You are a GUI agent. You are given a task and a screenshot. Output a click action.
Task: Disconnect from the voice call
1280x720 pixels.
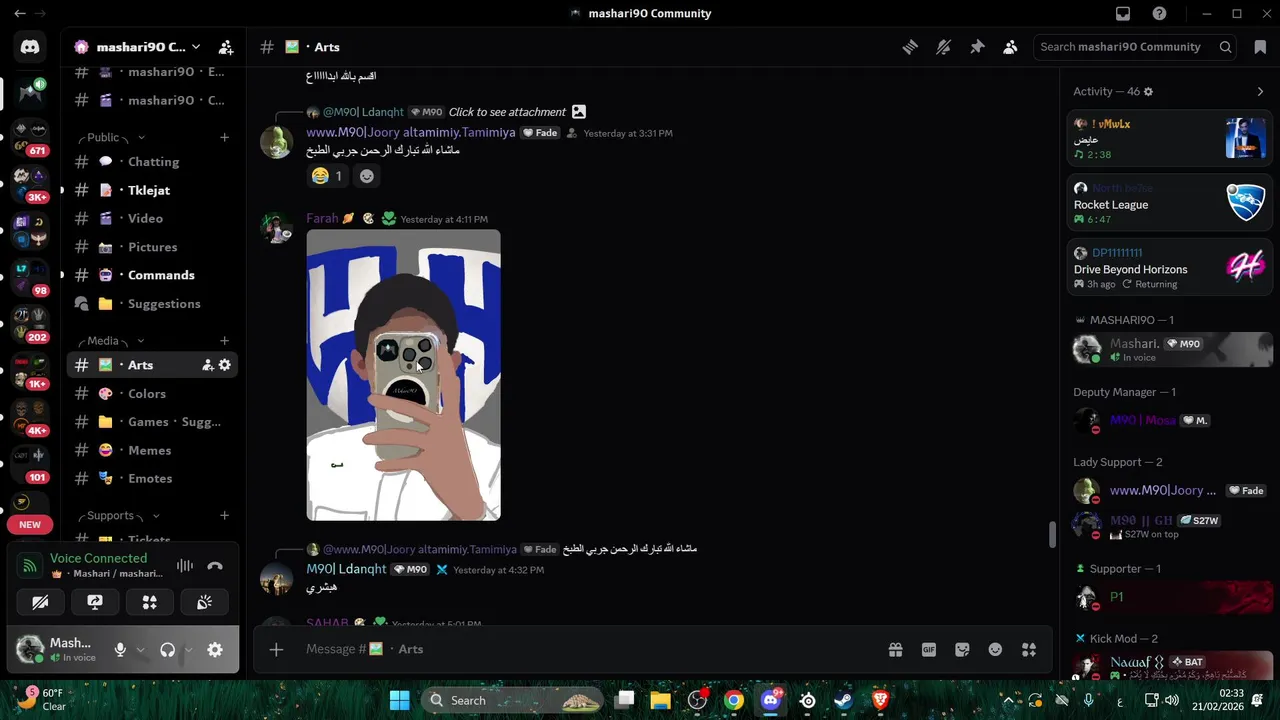(x=215, y=566)
